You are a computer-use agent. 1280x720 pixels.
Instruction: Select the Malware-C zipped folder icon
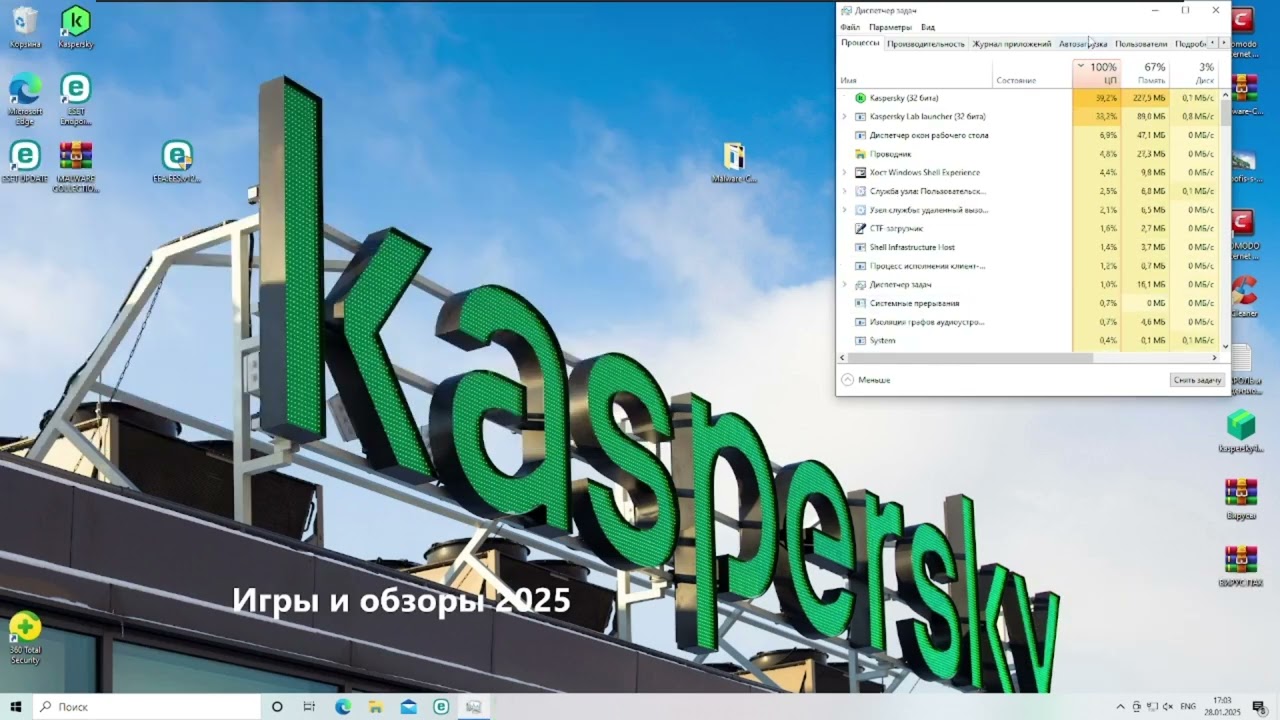tap(734, 162)
